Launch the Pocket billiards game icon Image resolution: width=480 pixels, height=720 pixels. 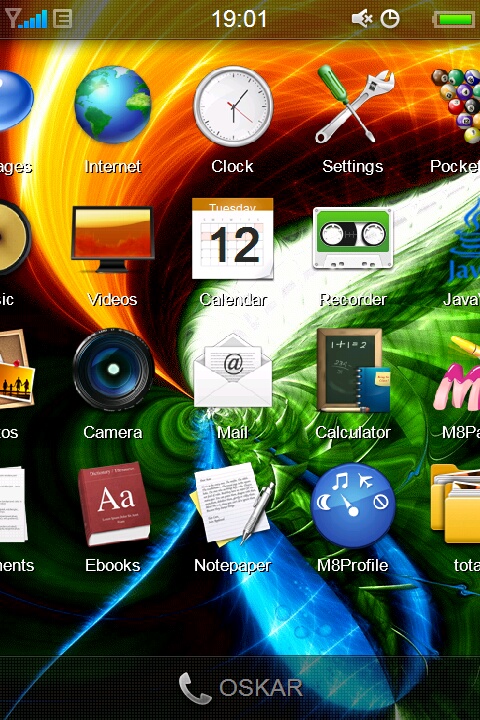pyautogui.click(x=456, y=105)
